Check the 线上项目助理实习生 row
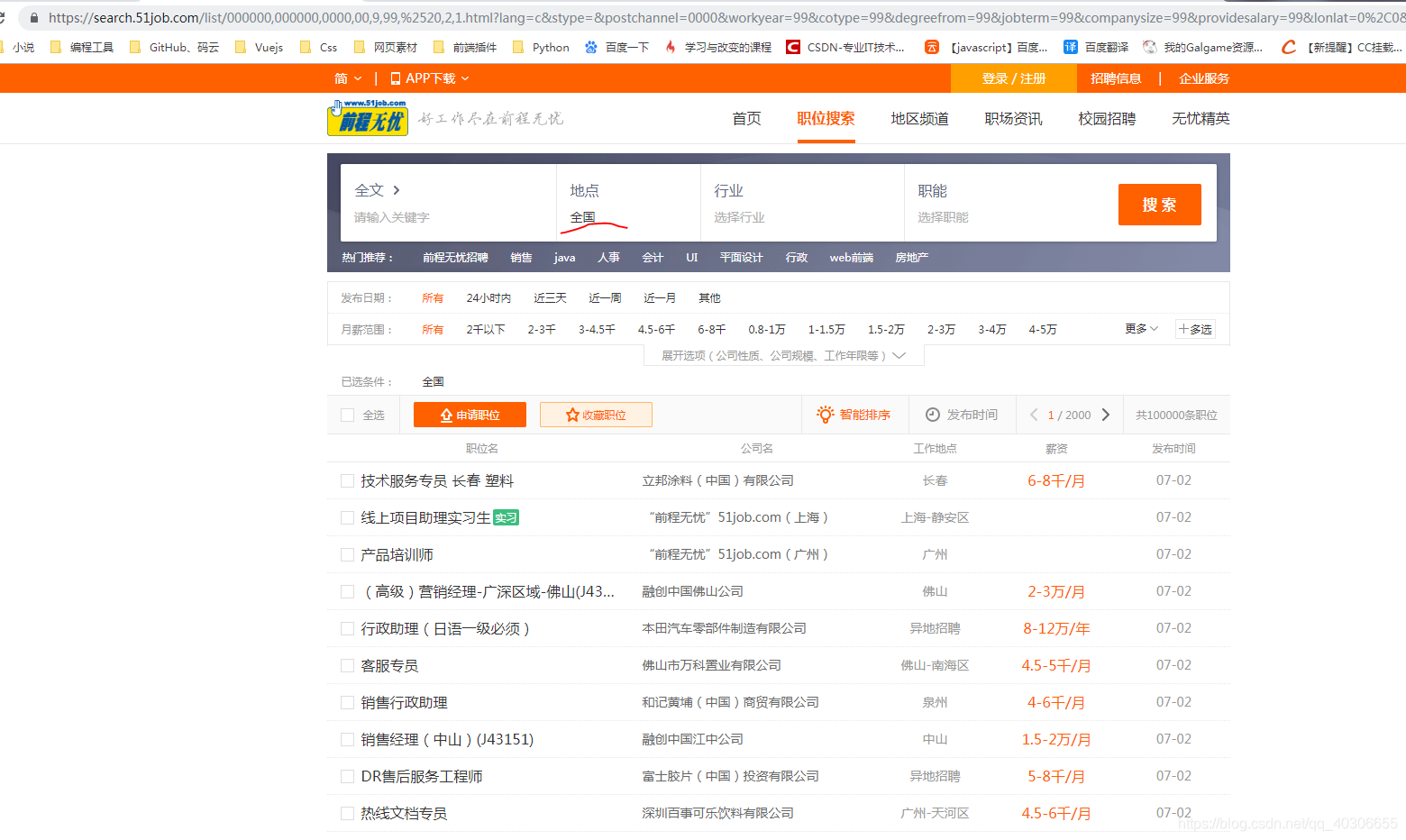The height and width of the screenshot is (840, 1406). point(347,517)
